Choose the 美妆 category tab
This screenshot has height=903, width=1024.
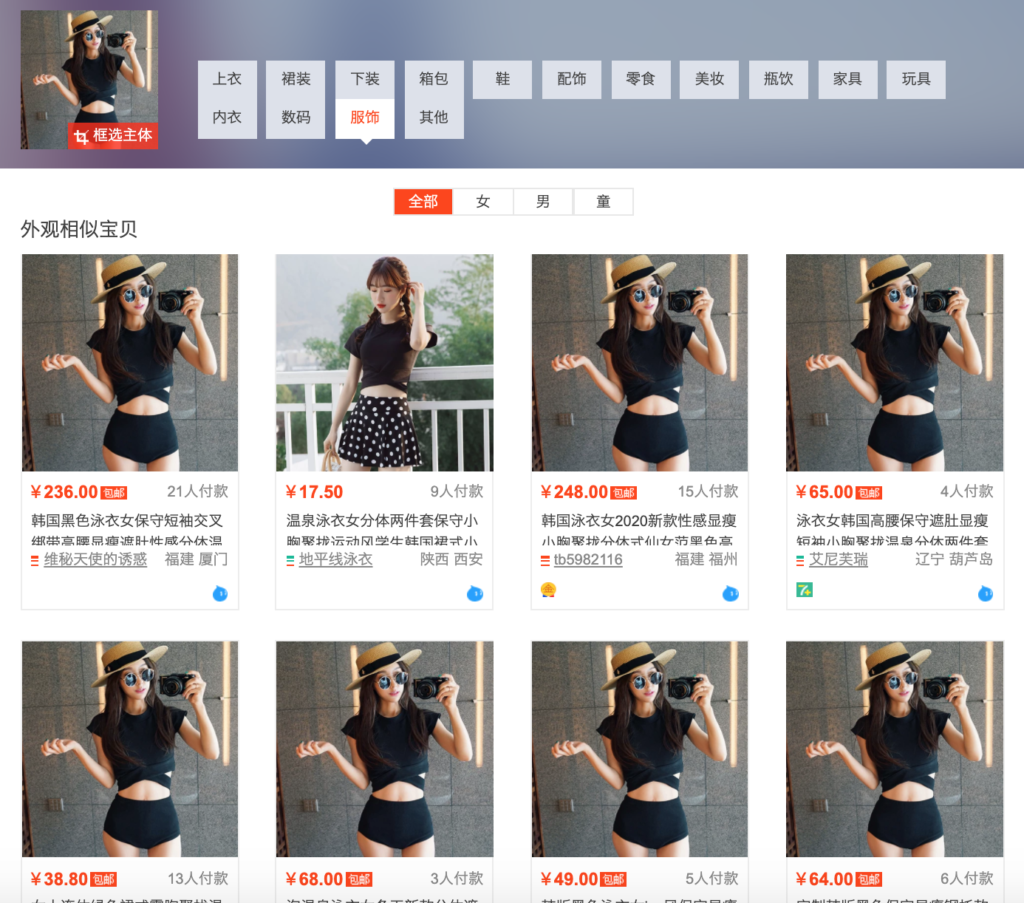point(710,79)
